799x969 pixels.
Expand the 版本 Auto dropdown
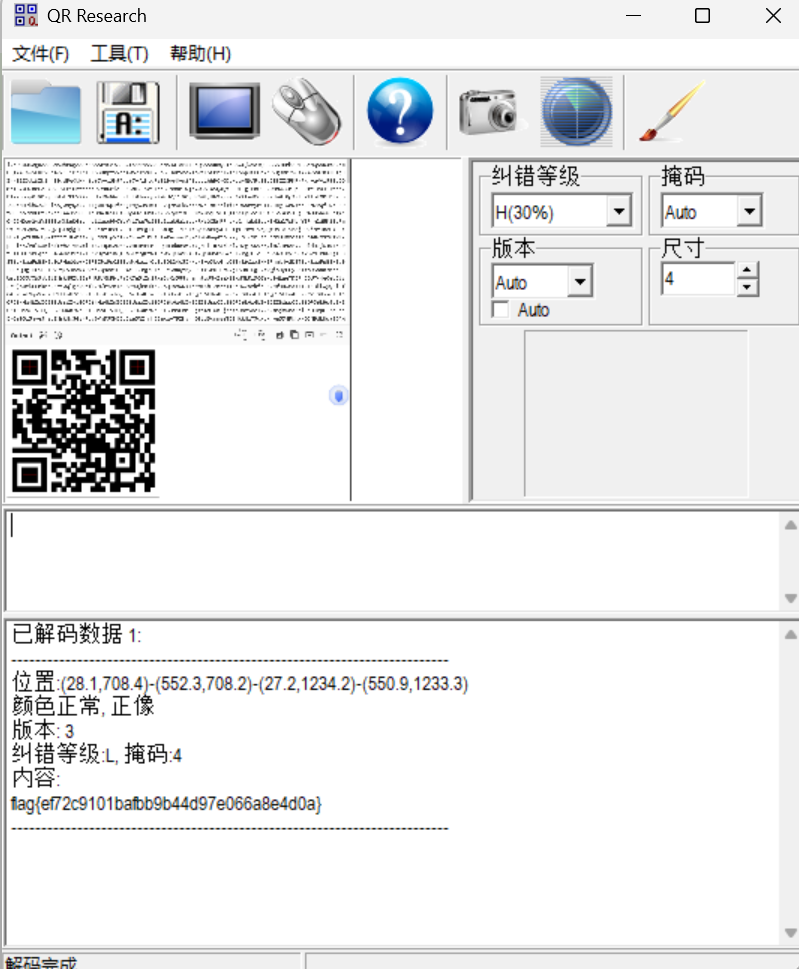click(x=580, y=282)
